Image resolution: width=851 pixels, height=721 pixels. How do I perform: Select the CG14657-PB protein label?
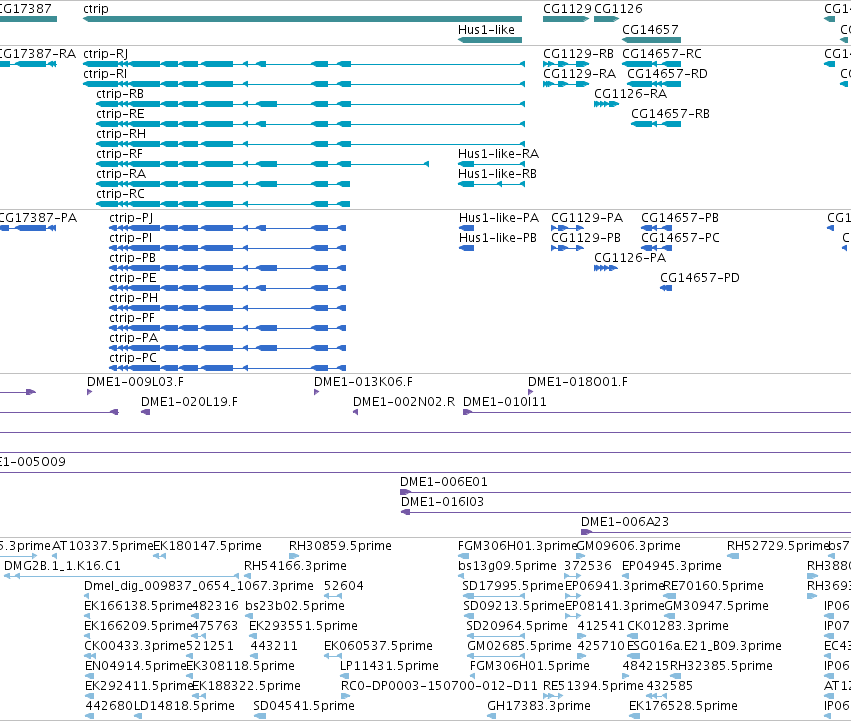[x=680, y=218]
